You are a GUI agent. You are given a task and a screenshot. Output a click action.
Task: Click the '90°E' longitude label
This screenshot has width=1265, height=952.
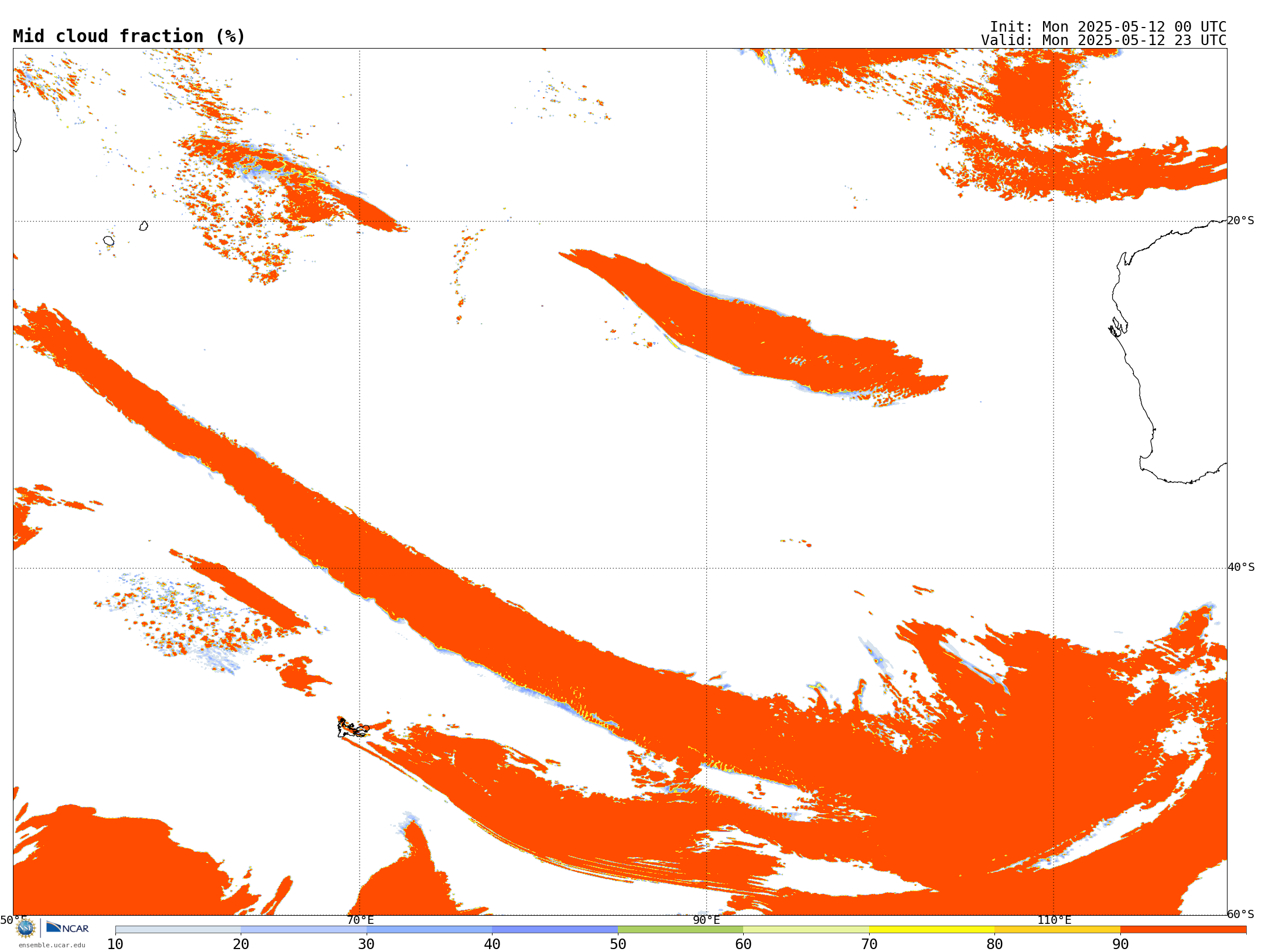(706, 920)
